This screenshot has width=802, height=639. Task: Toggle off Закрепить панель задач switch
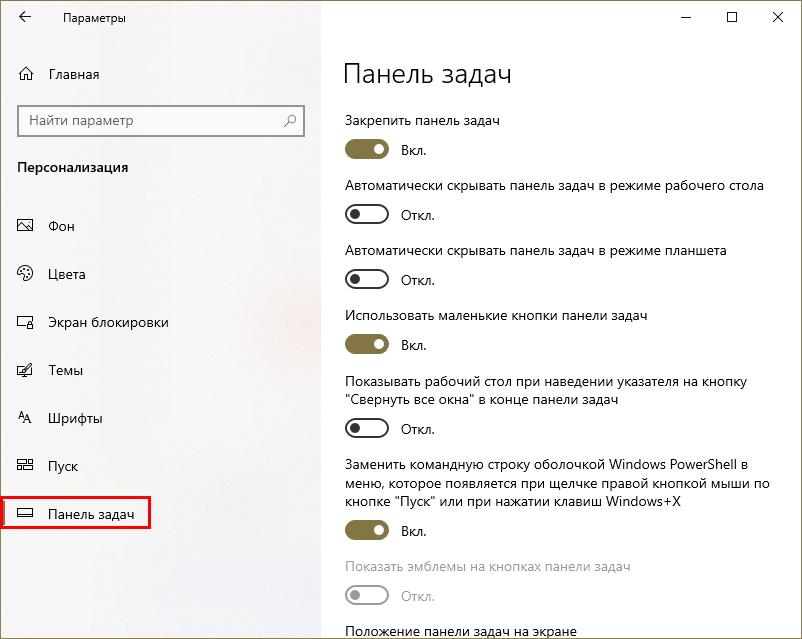(367, 149)
